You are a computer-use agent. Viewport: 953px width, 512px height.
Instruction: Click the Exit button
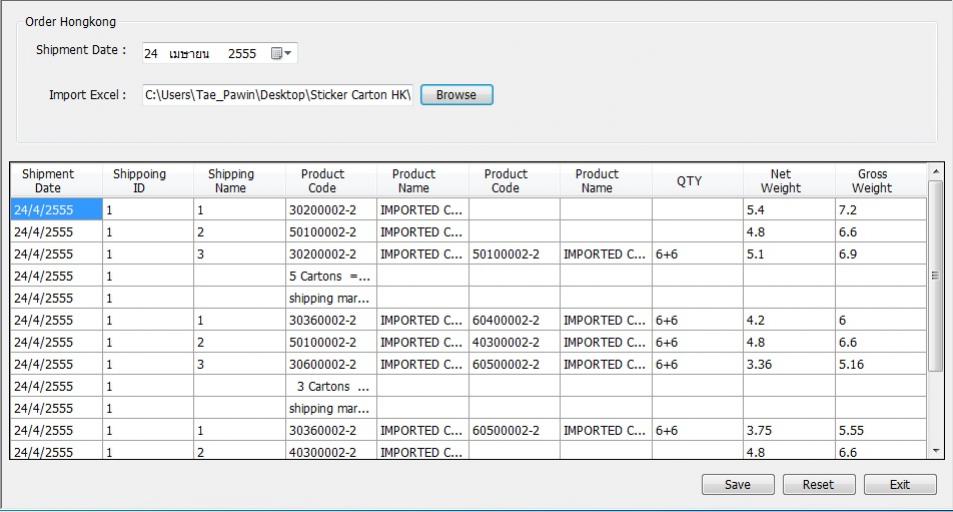[899, 485]
